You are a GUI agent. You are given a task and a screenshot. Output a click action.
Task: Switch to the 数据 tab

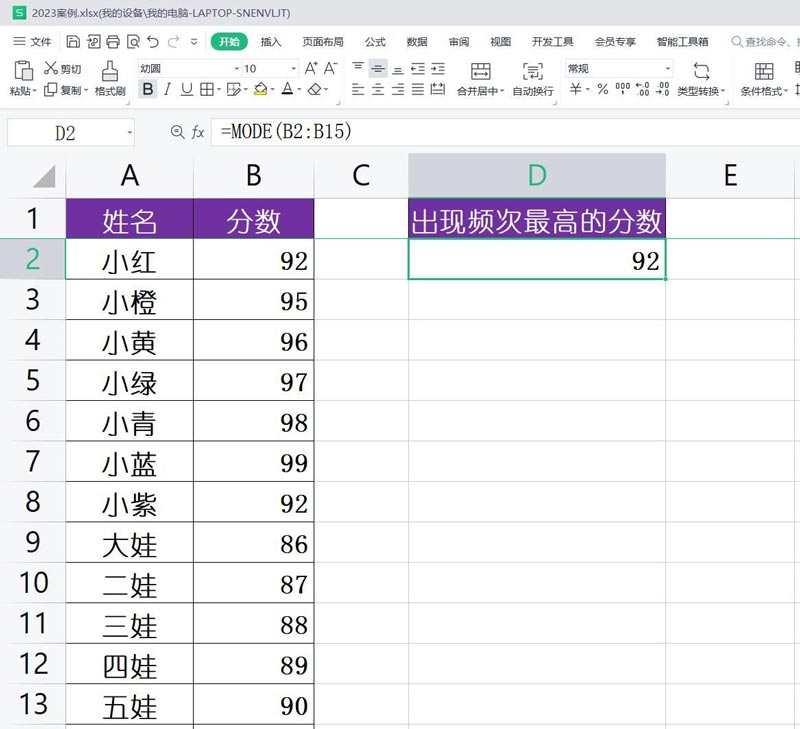pos(417,41)
